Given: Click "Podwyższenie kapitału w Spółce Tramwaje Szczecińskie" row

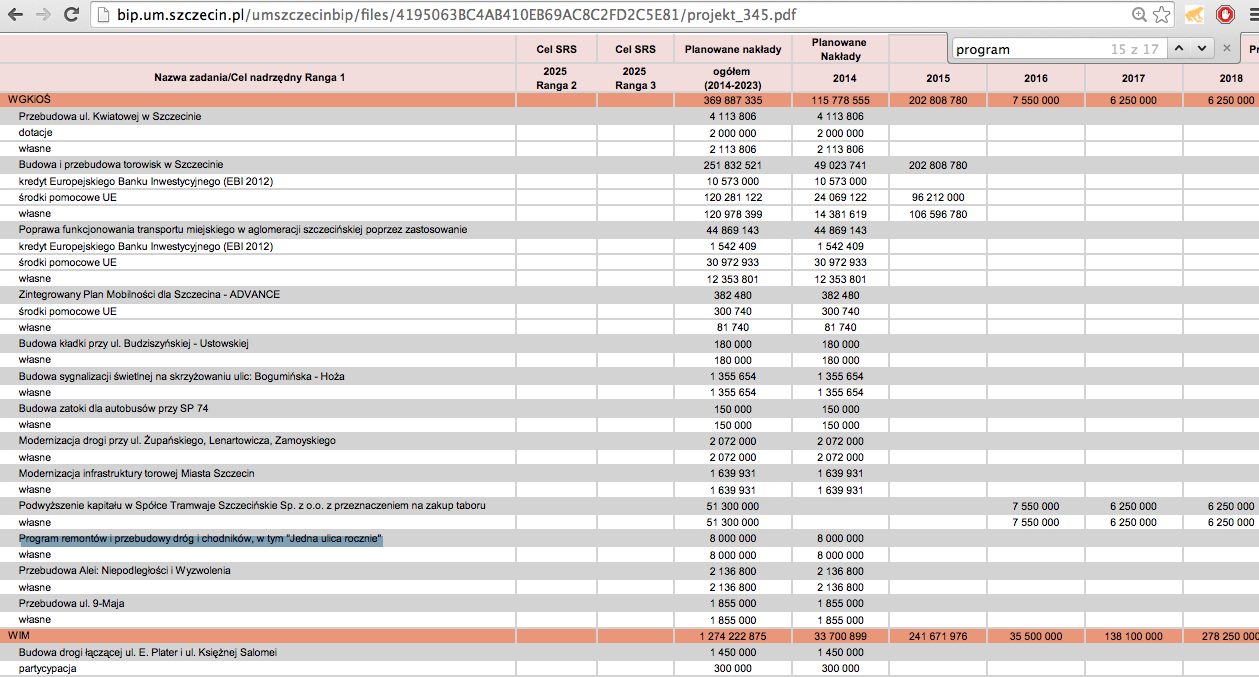Looking at the screenshot, I should click(252, 505).
